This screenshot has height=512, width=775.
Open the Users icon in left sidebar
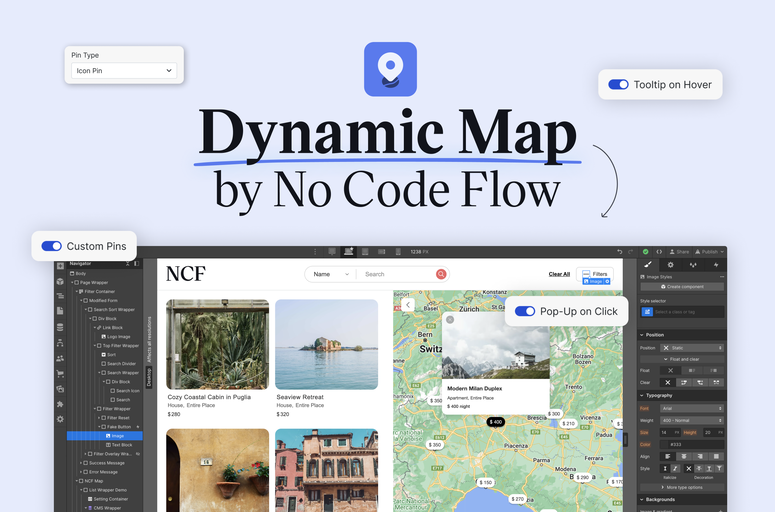(x=60, y=358)
